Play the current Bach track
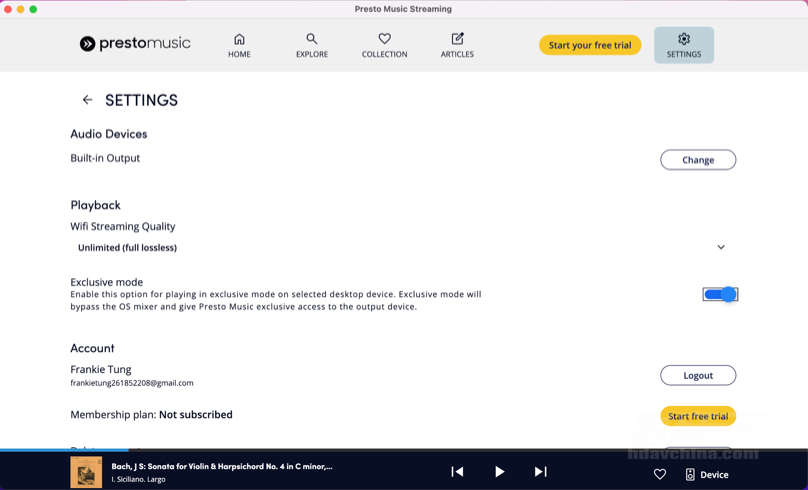The image size is (808, 490). [x=499, y=471]
